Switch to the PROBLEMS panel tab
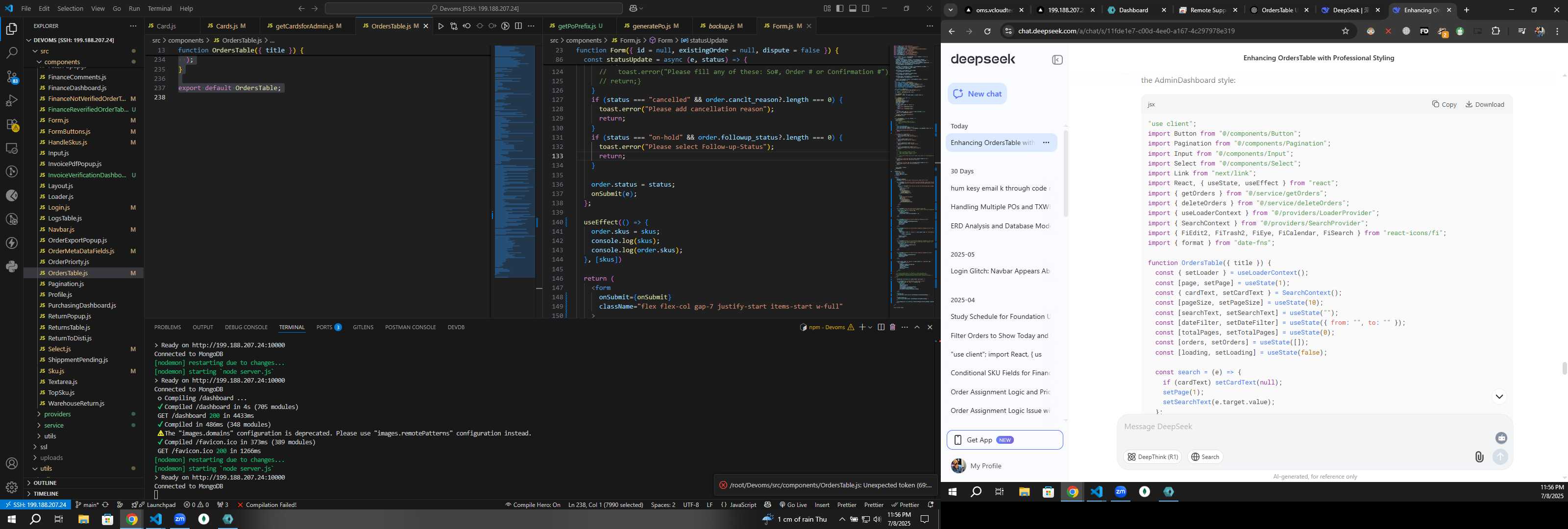This screenshot has width=1568, height=529. pos(168,328)
